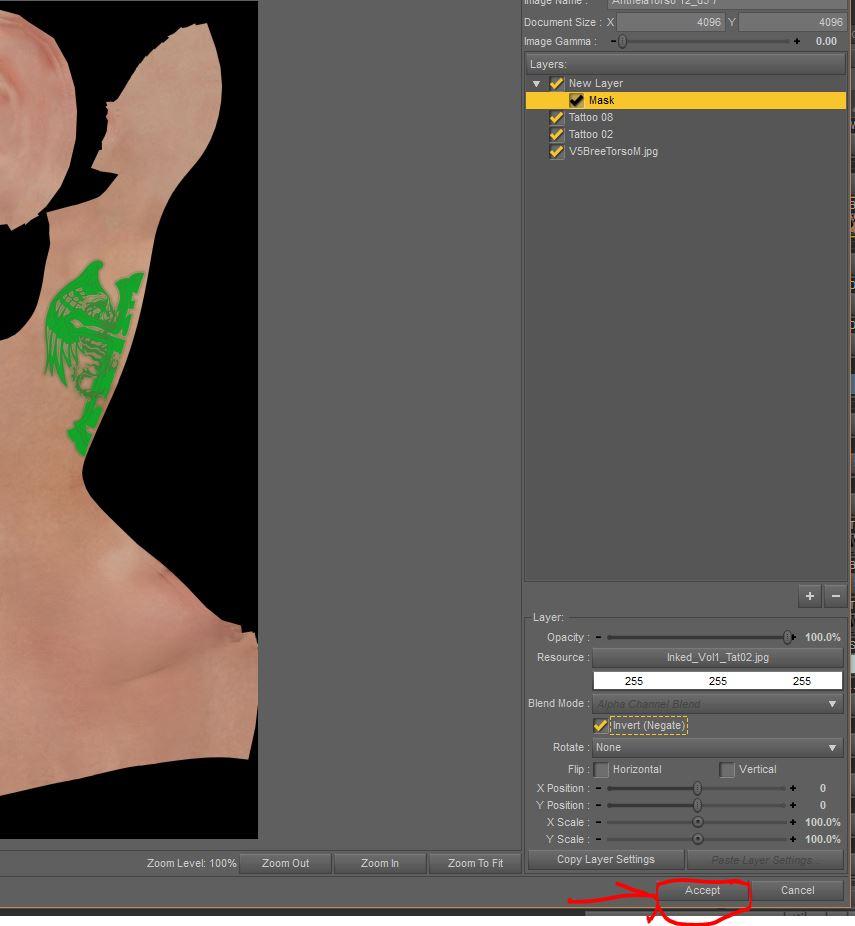This screenshot has width=855, height=926.
Task: Uncheck the Tattoo 08 layer checkbox
Action: click(x=556, y=118)
